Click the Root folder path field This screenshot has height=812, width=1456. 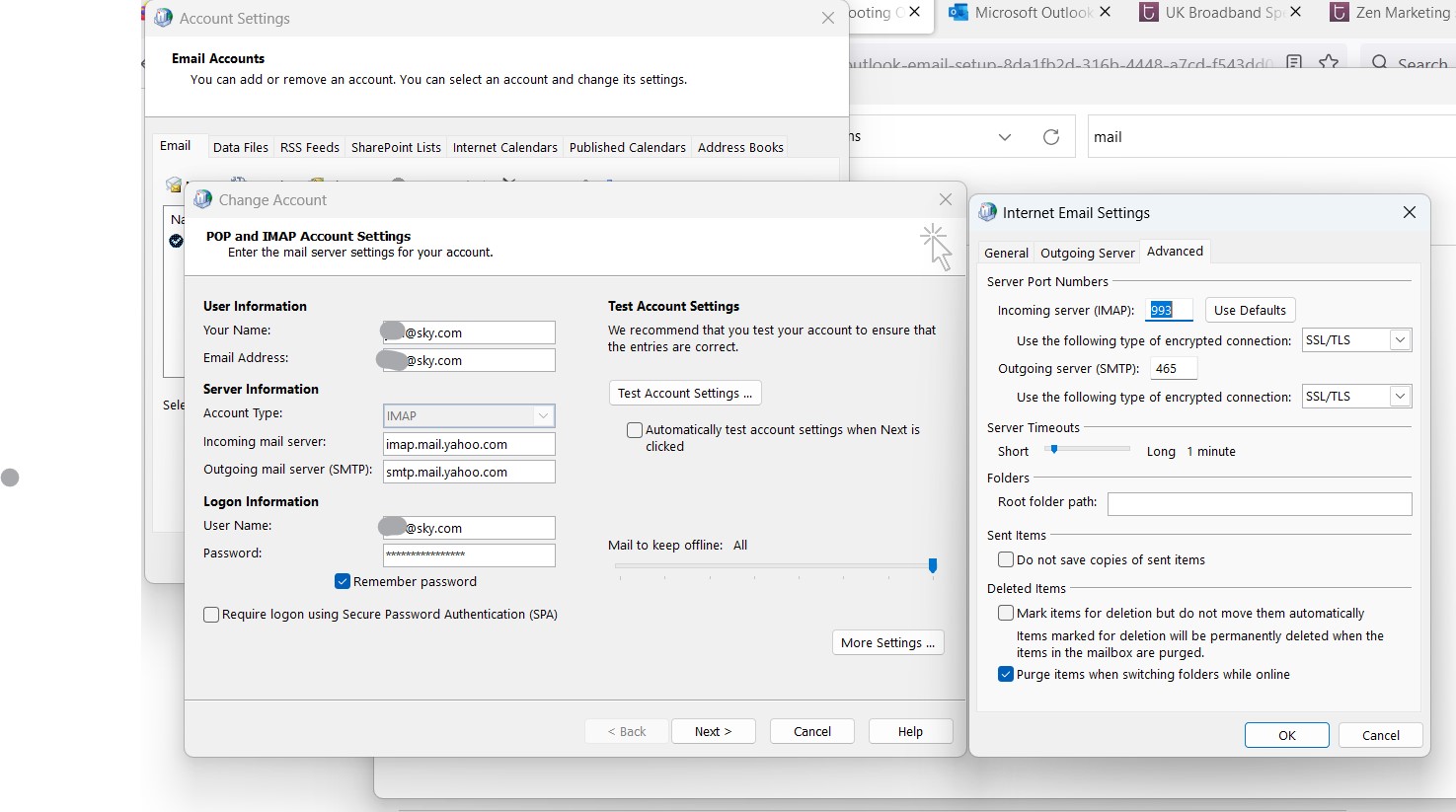(x=1260, y=504)
